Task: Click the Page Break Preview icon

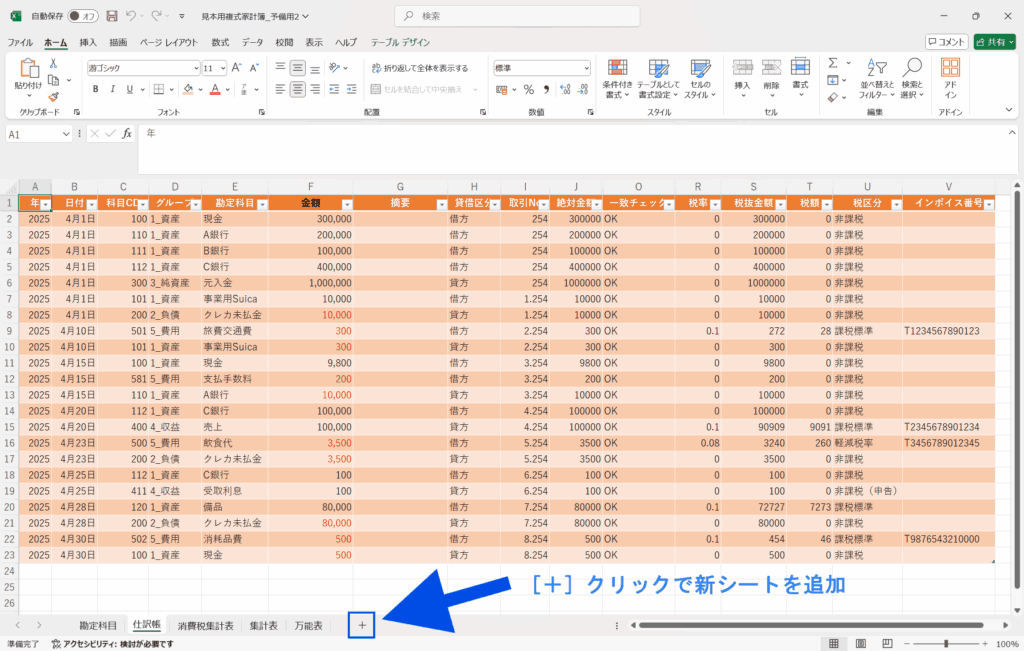Action: (887, 644)
